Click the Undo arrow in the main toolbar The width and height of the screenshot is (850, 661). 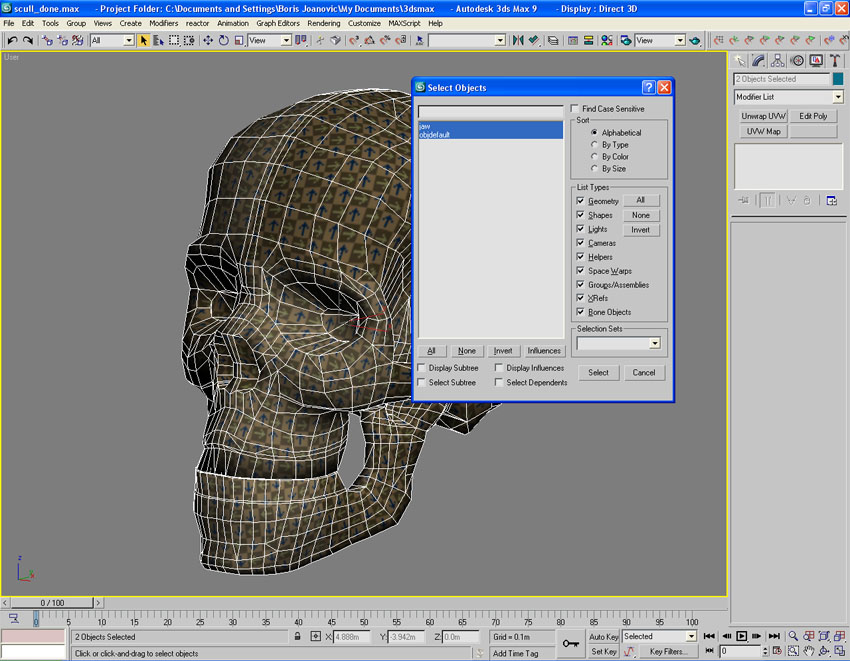point(12,40)
